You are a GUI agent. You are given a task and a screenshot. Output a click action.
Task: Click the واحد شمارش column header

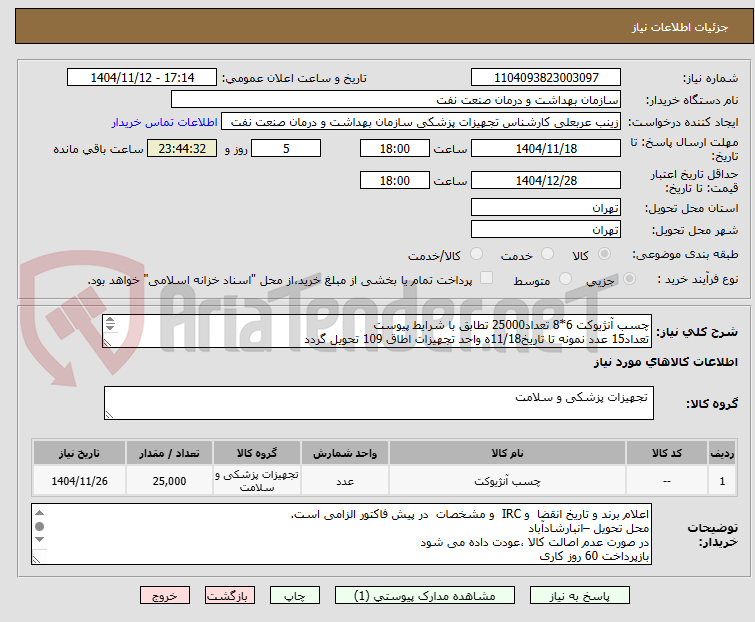click(x=345, y=453)
